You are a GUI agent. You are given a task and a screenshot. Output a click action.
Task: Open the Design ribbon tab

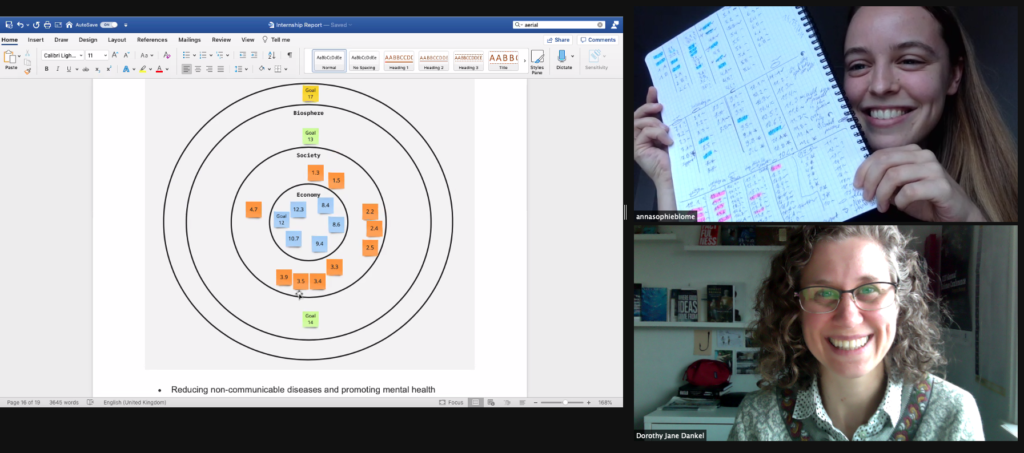pos(88,40)
